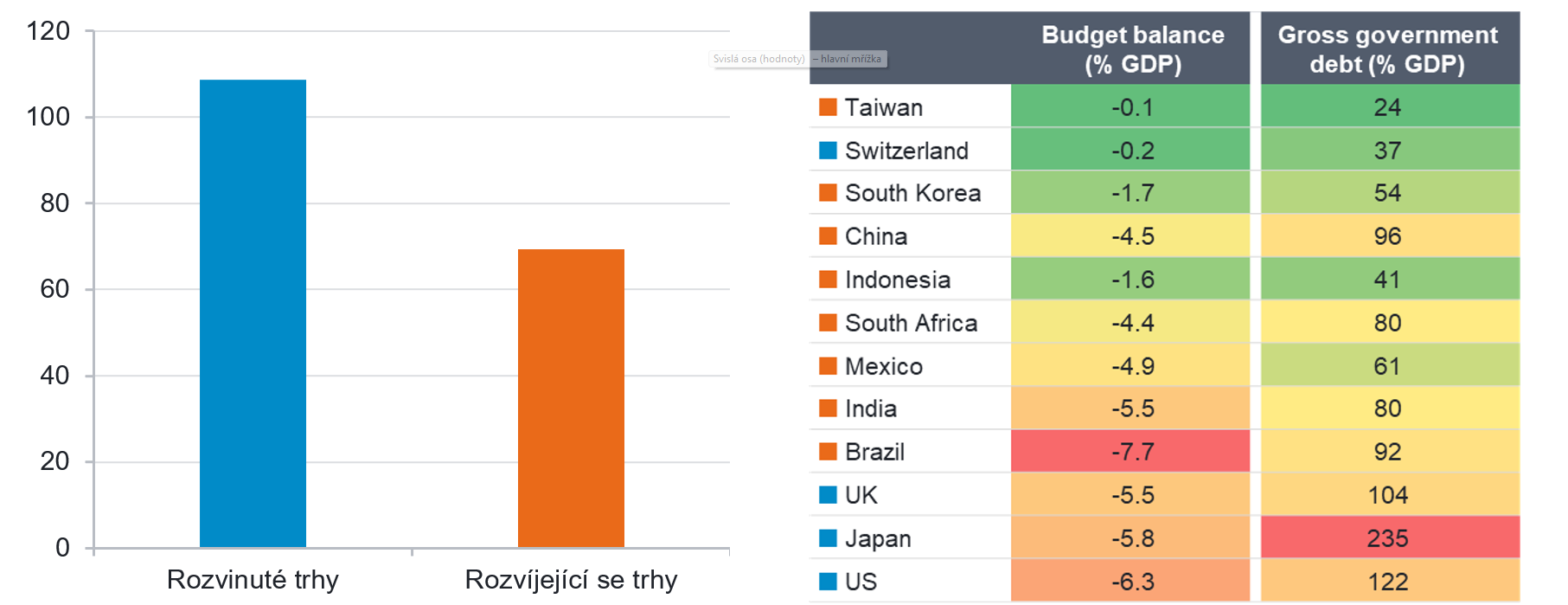This screenshot has height=605, width=1568.
Task: Select the US 122 debt cell
Action: (x=1387, y=582)
